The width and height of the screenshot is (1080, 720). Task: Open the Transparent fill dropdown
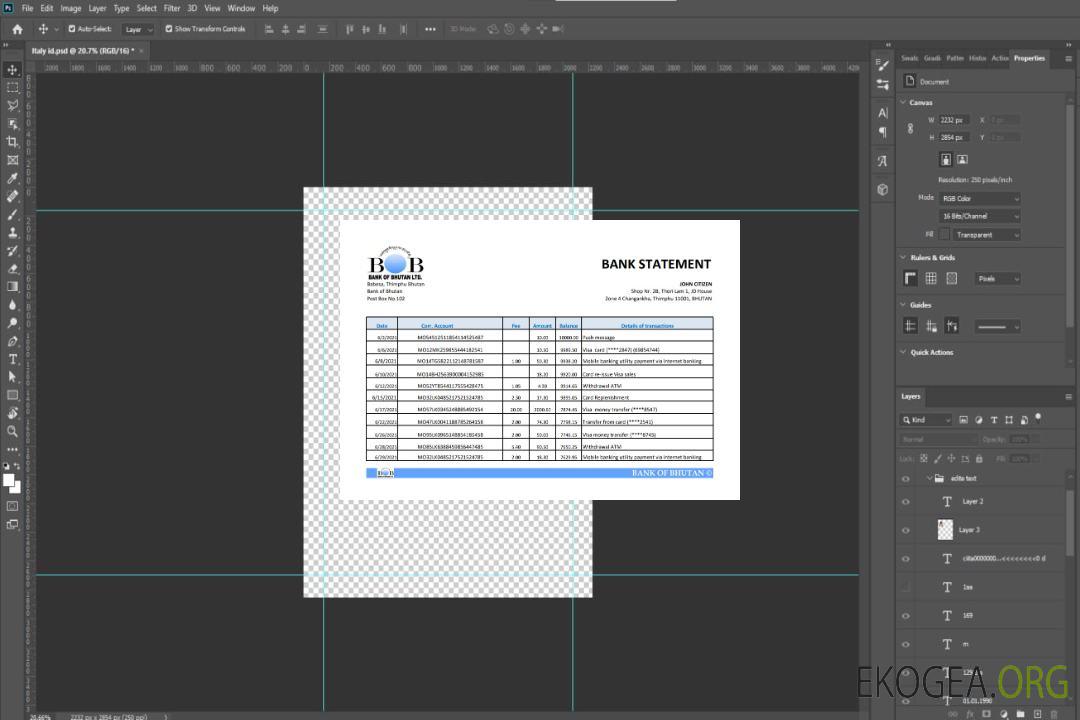click(986, 235)
